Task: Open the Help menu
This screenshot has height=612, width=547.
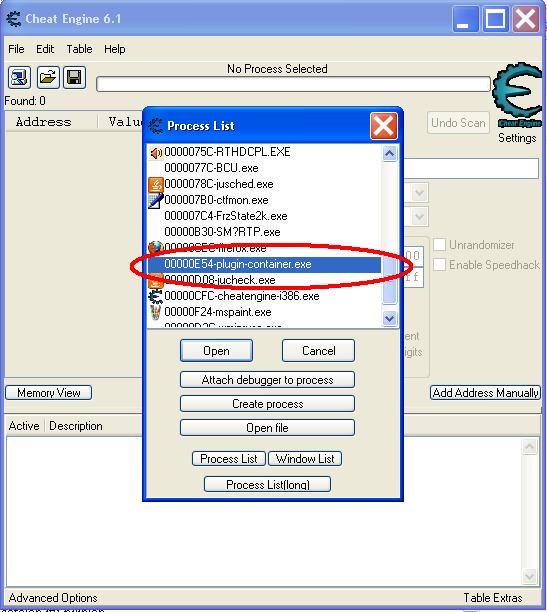Action: pos(114,49)
